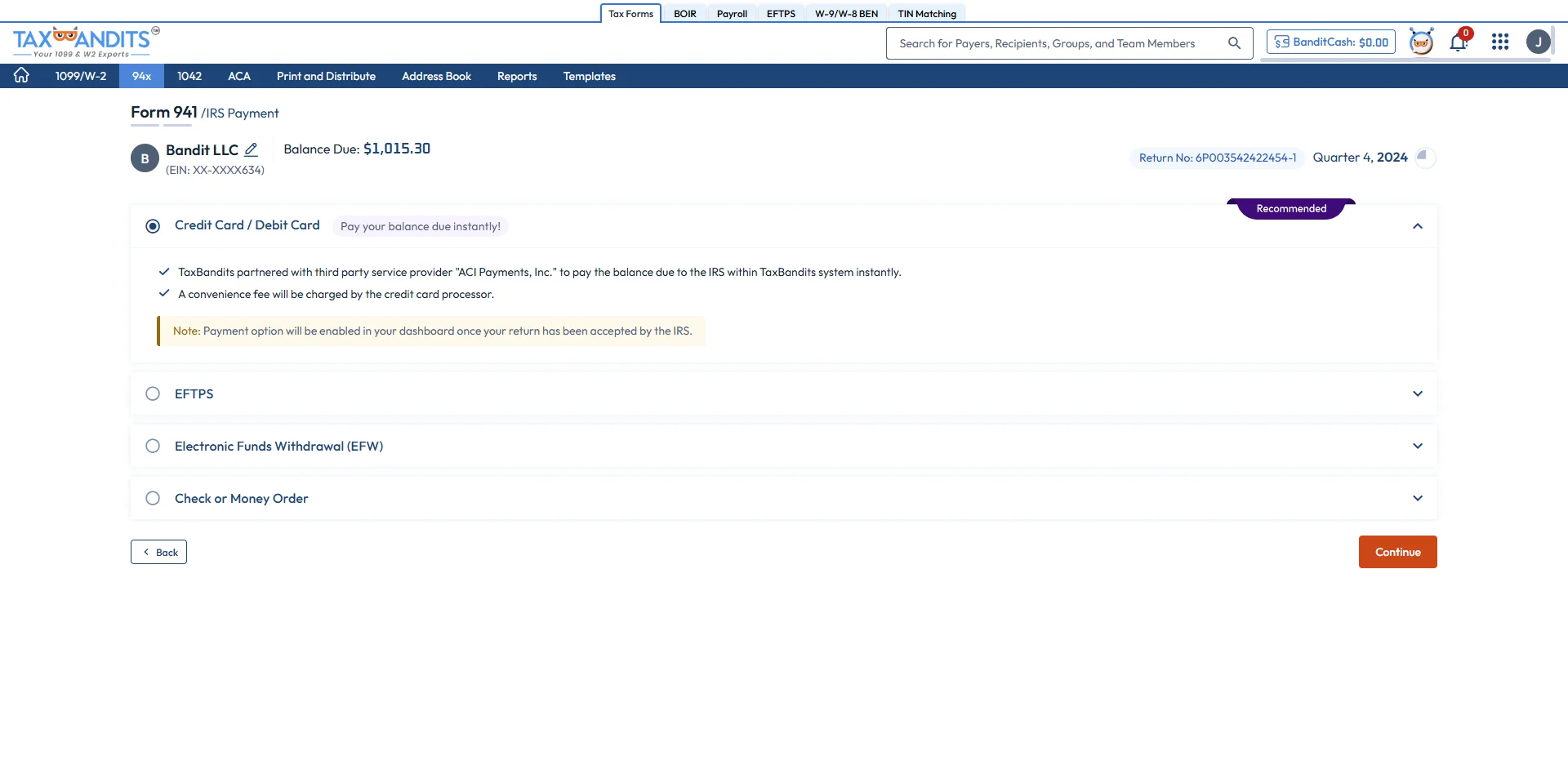Open the owl mascot help icon
This screenshot has height=778, width=1568.
1421,42
